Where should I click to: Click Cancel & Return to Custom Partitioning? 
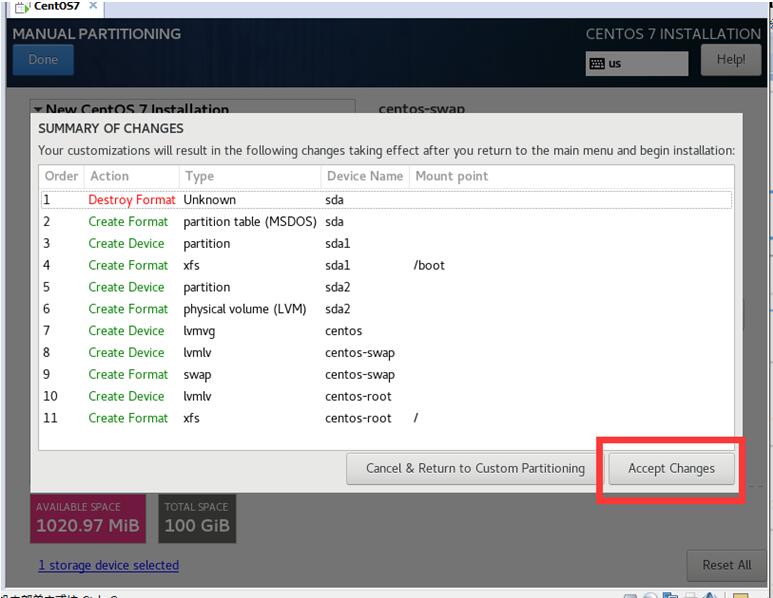pyautogui.click(x=475, y=468)
